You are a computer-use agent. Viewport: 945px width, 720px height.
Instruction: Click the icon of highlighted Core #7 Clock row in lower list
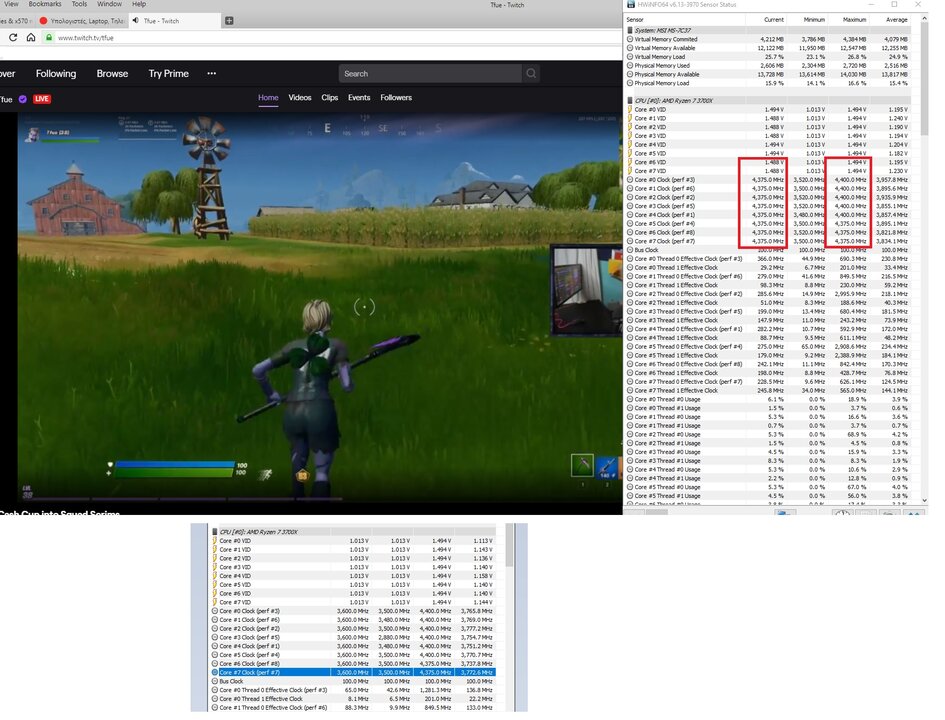215,672
